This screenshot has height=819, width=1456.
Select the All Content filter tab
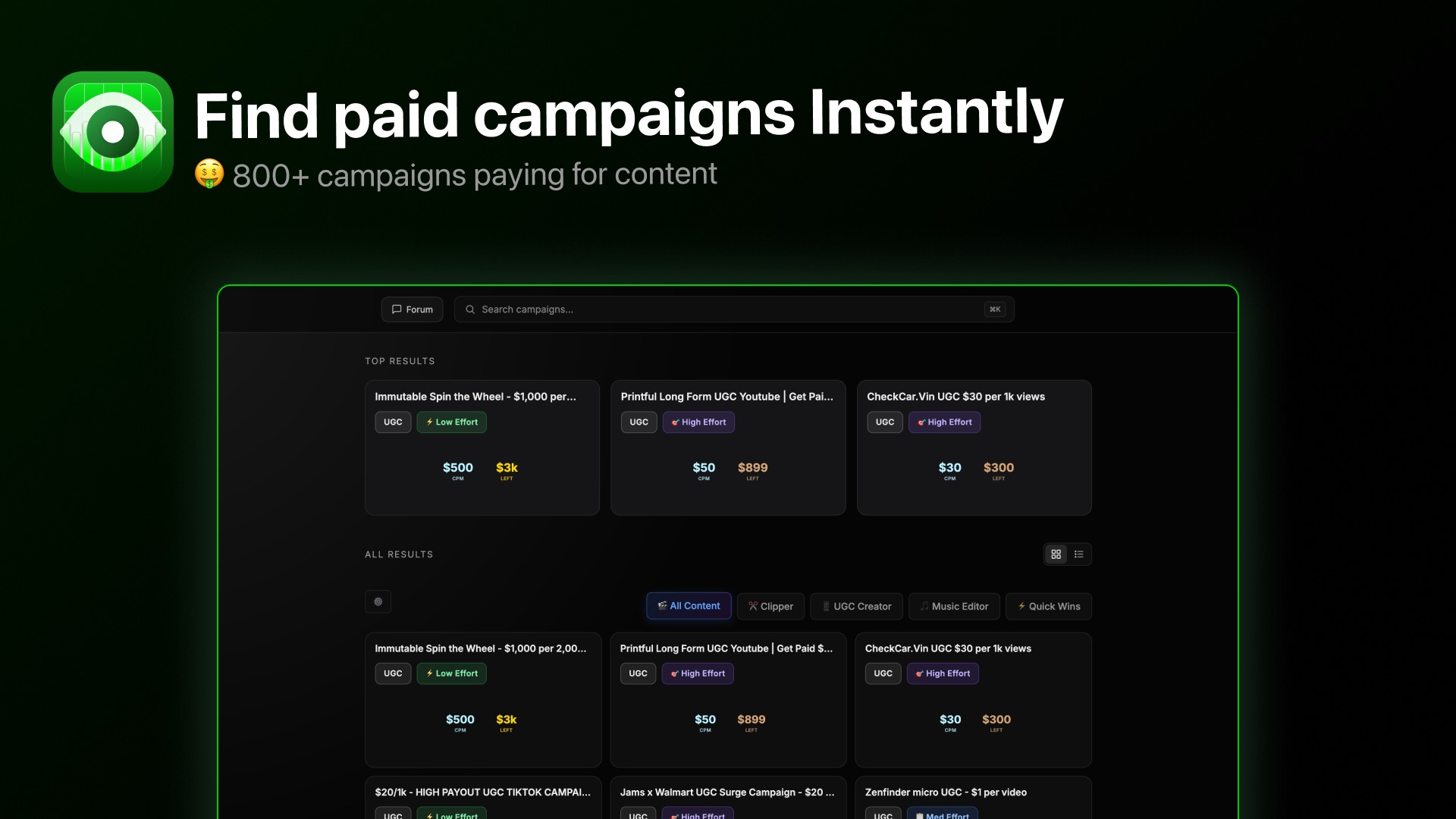pyautogui.click(x=689, y=606)
